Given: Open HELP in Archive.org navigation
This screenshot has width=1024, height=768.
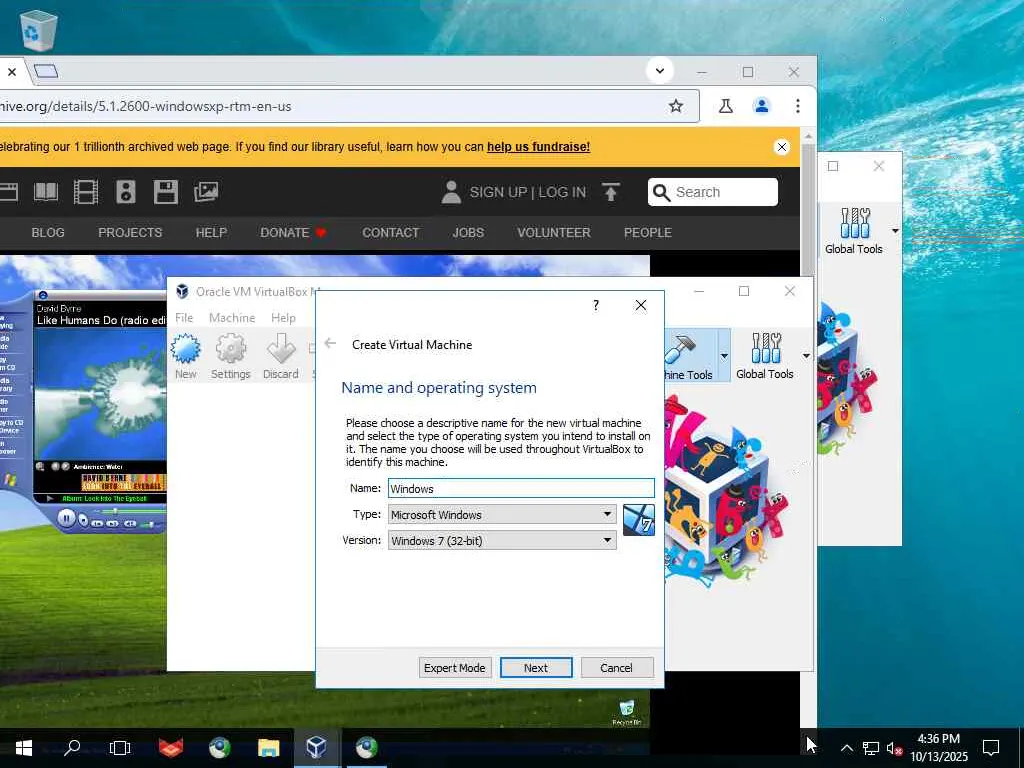Looking at the screenshot, I should [x=211, y=232].
